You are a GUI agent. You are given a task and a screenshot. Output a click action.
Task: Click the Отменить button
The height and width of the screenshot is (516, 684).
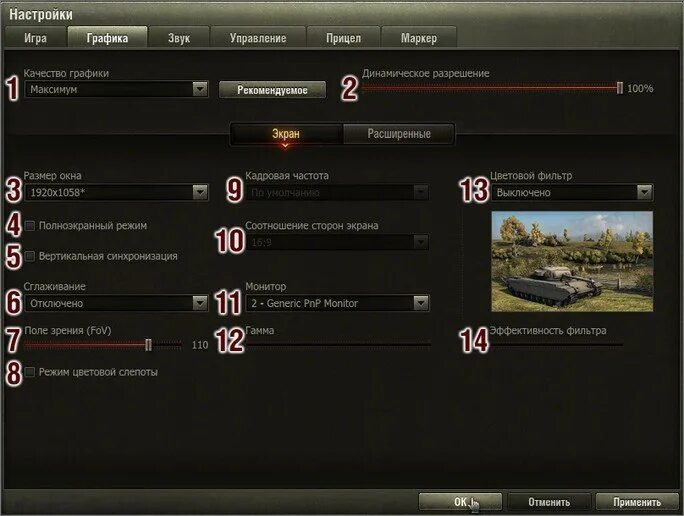click(549, 502)
